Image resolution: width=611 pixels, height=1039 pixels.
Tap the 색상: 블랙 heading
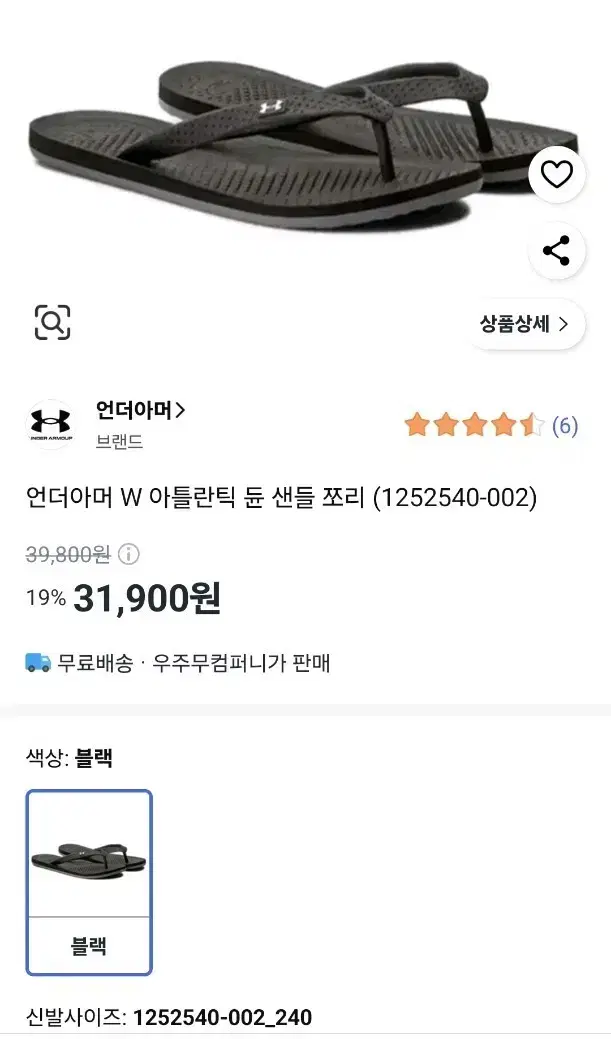[69, 758]
